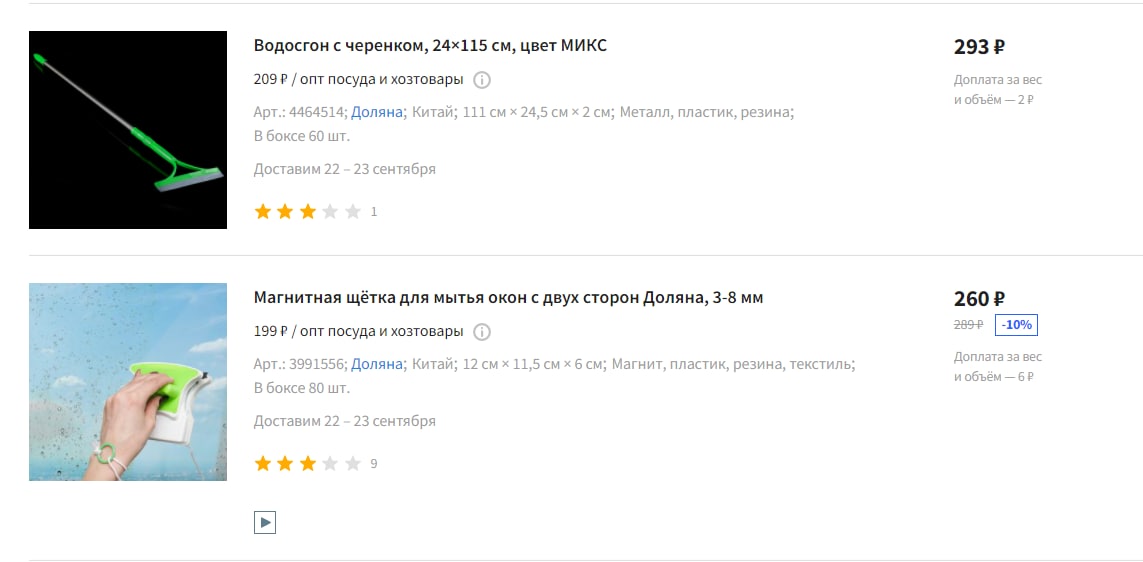Click the -10% discount badge
Viewport: 1143px width, 562px height.
coord(1016,325)
